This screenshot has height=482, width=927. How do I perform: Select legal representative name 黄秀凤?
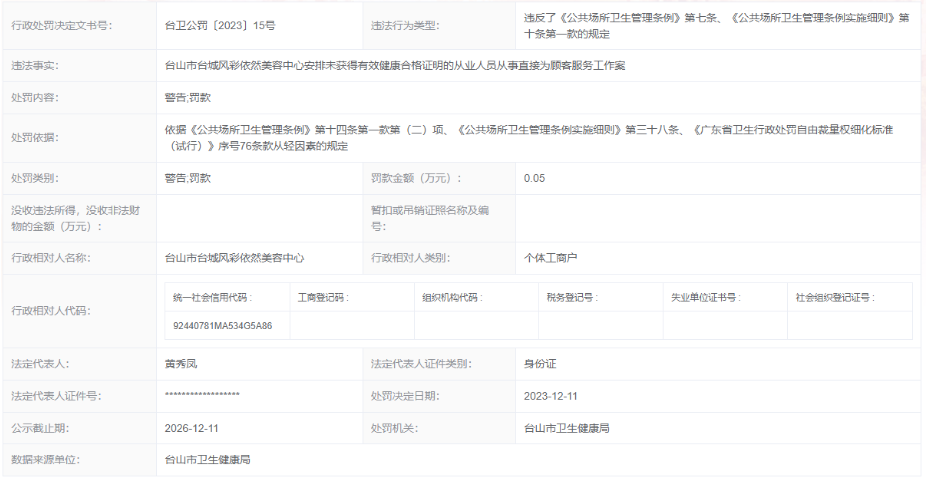coord(184,364)
